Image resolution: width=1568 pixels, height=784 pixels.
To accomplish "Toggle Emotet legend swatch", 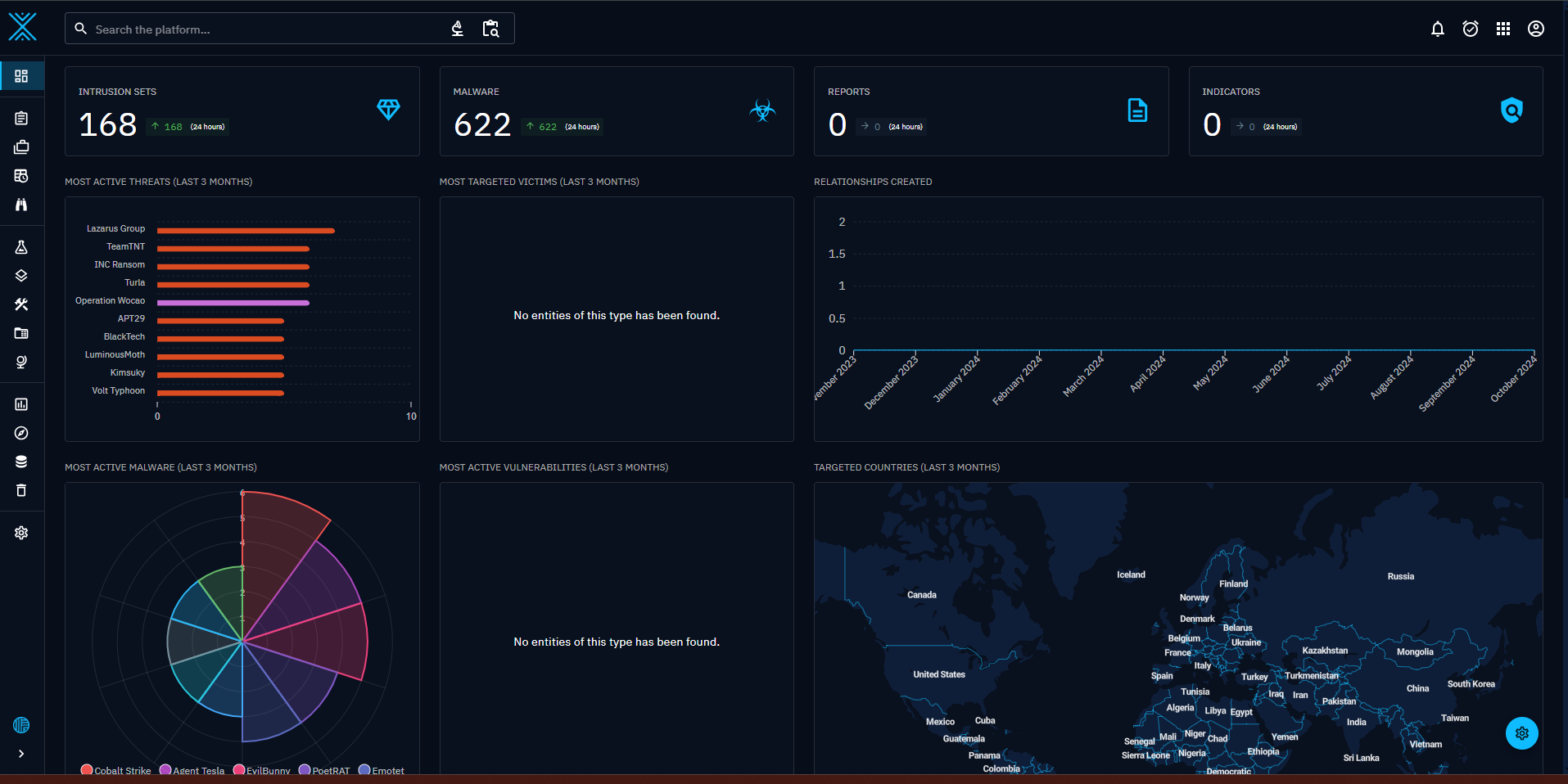I will (x=364, y=770).
